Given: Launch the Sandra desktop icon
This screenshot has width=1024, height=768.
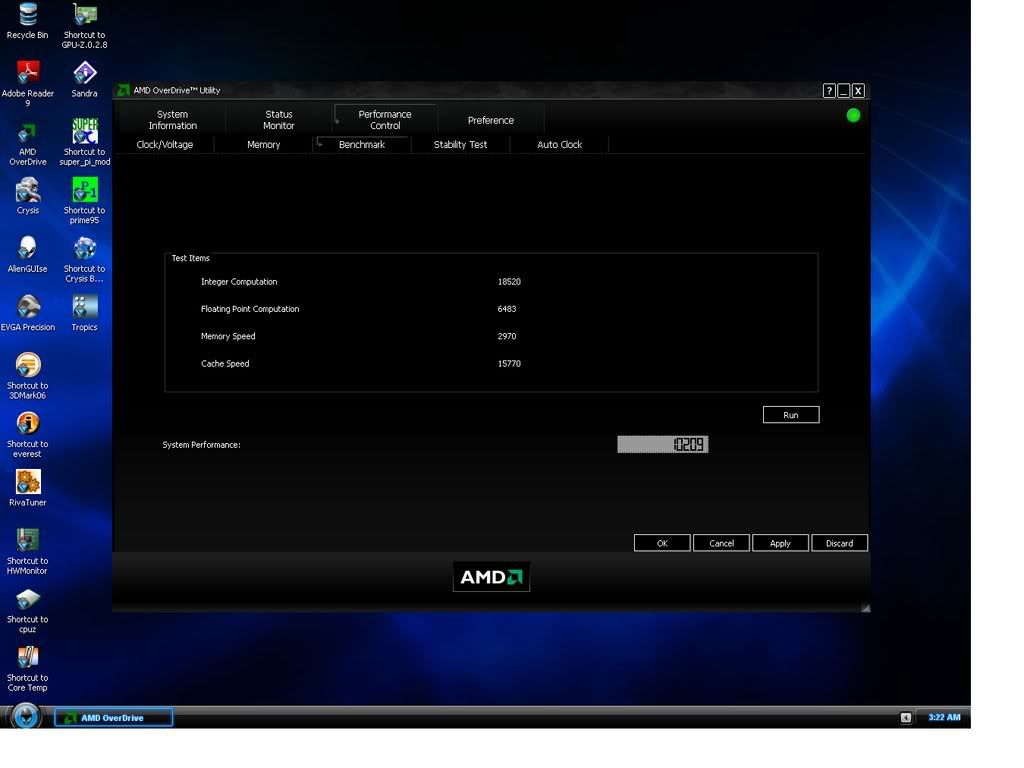Looking at the screenshot, I should tap(84, 79).
